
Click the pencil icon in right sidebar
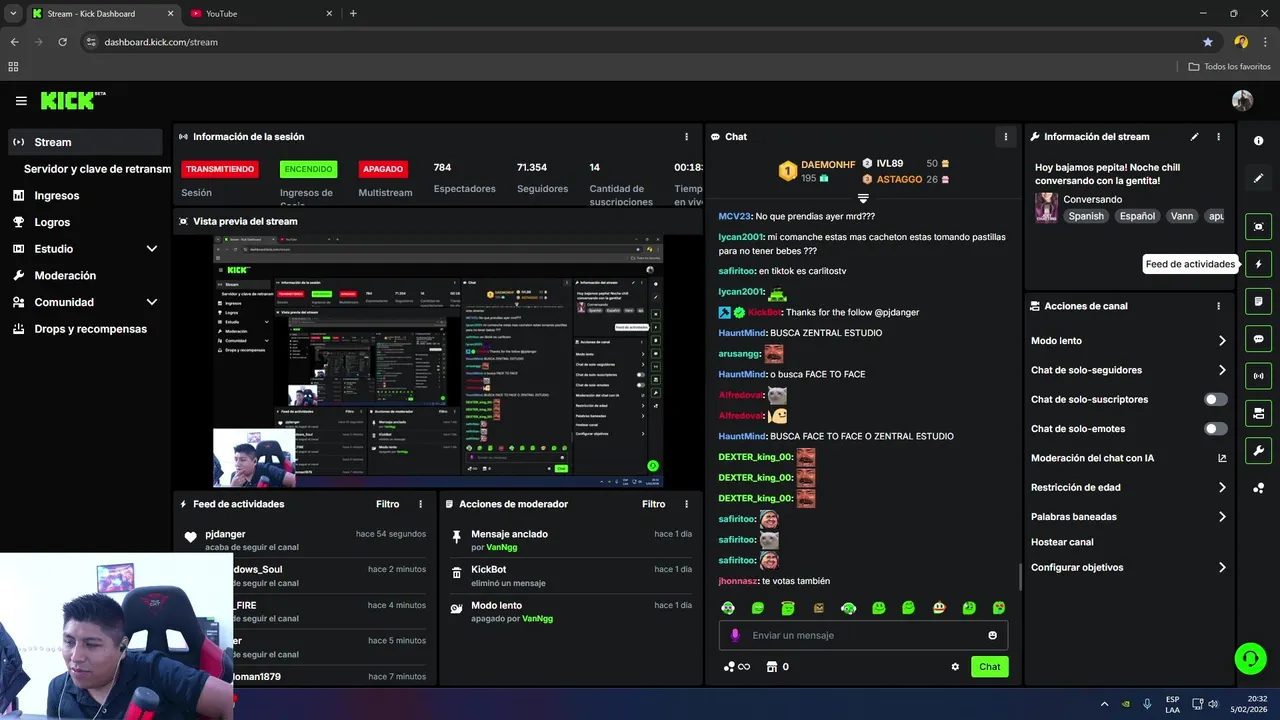(1259, 178)
